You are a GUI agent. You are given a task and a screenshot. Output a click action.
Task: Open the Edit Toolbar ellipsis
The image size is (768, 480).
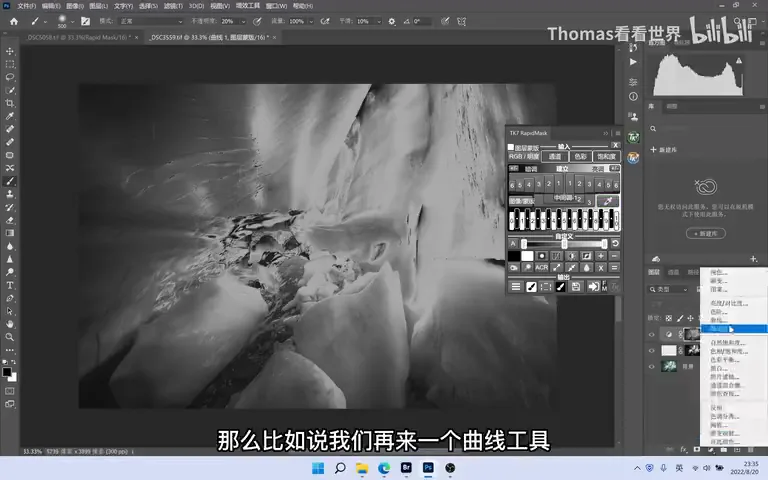[10, 350]
